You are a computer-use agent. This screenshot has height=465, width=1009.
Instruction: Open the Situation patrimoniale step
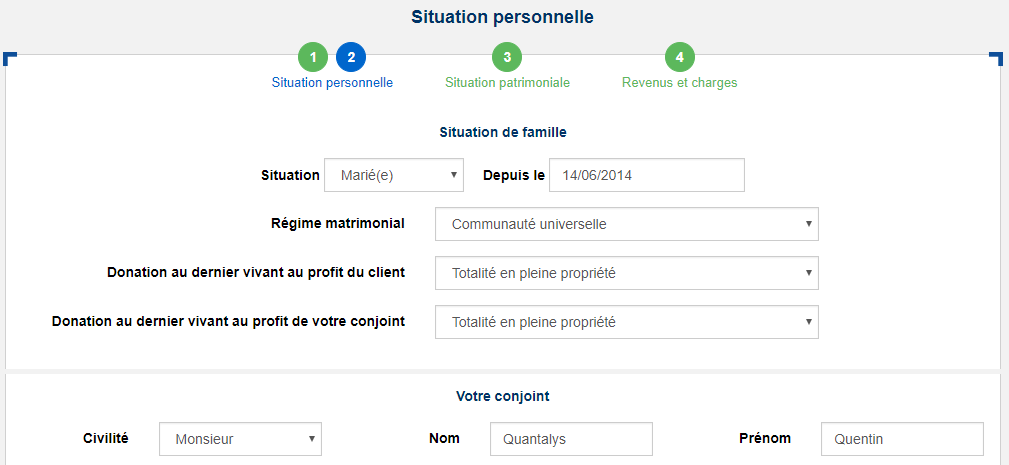point(507,83)
